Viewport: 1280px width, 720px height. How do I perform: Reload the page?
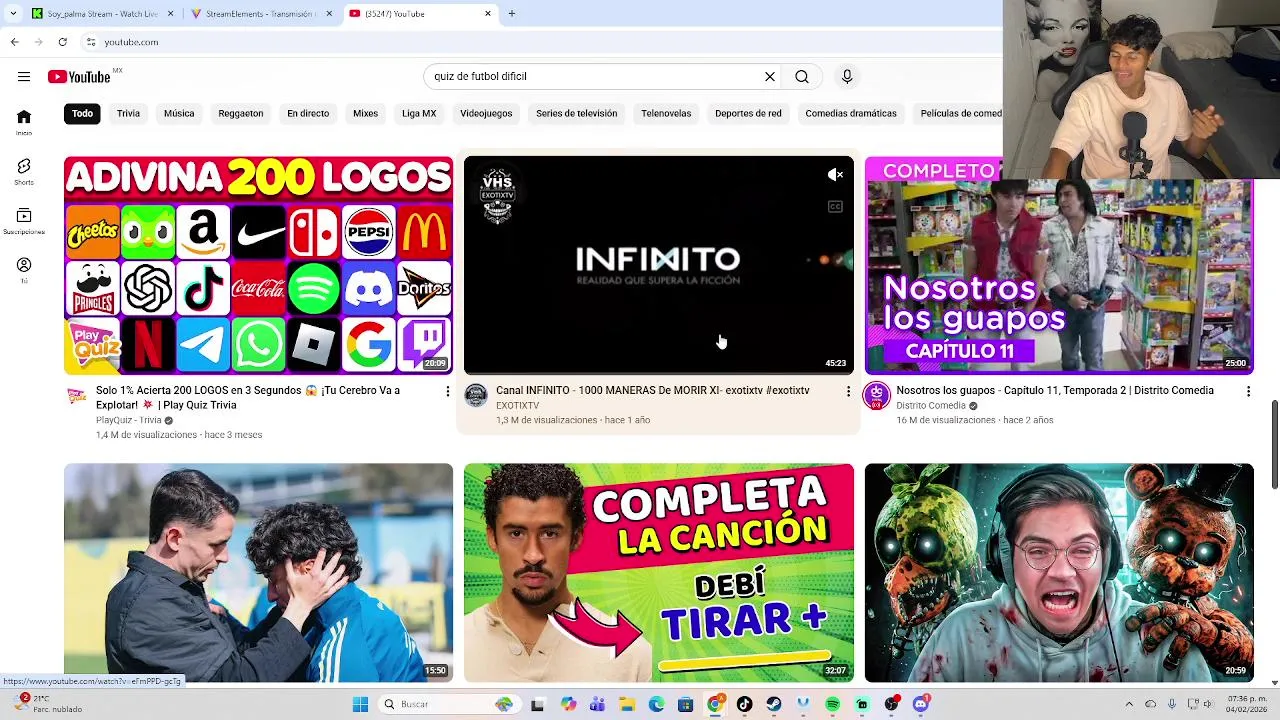(62, 42)
